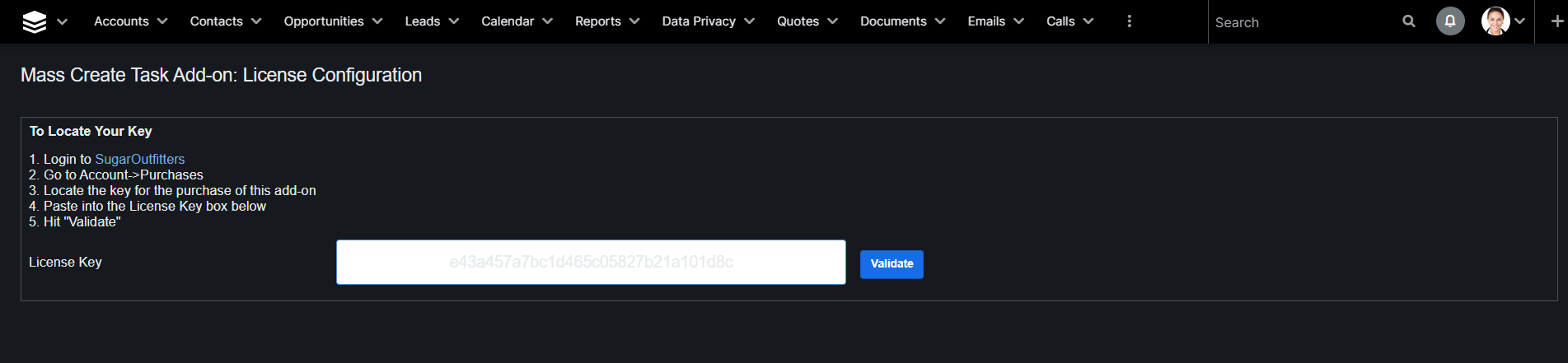Click the 'Go to Account->Purchases' step text
Image resolution: width=1568 pixels, height=363 pixels.
coord(124,175)
